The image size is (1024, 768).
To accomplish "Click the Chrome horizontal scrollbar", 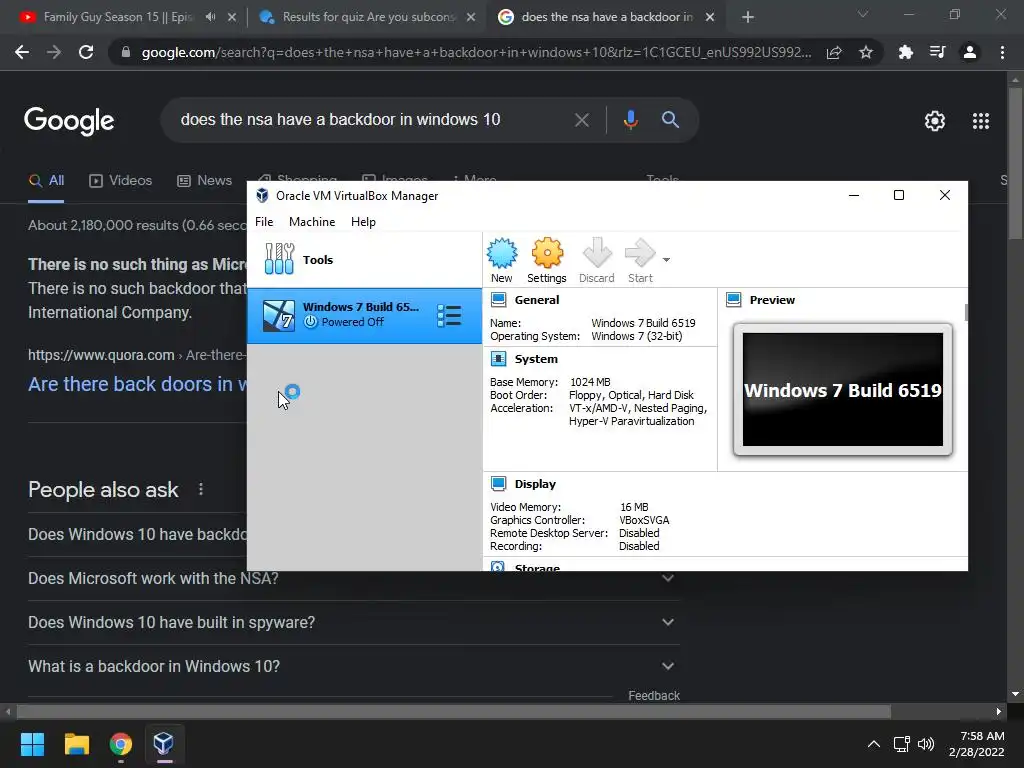I will point(454,711).
